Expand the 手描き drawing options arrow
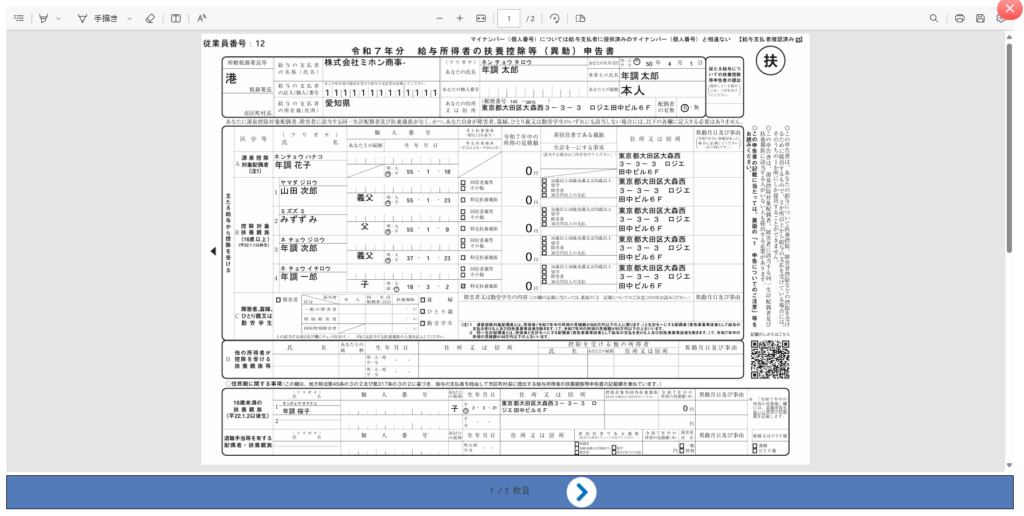This screenshot has height=516, width=1024. pyautogui.click(x=128, y=18)
